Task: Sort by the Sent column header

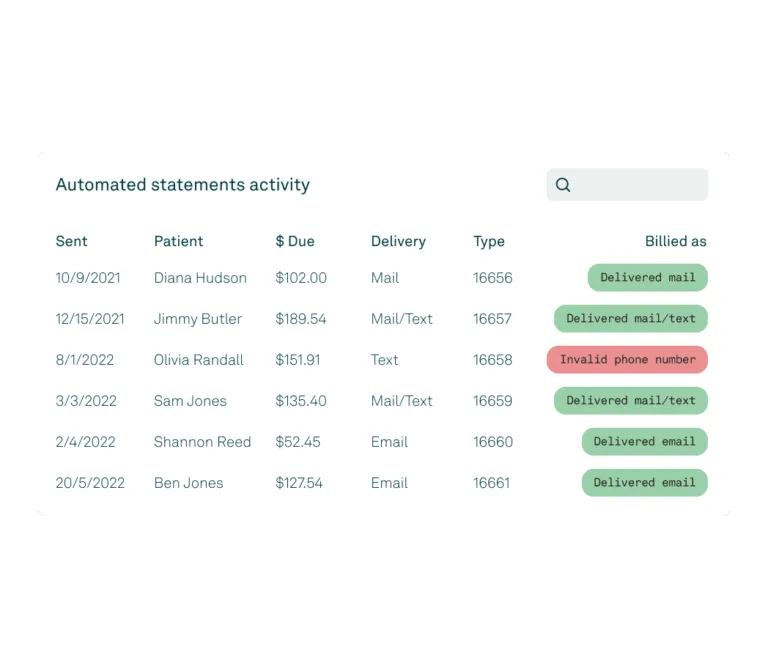Action: [x=71, y=241]
